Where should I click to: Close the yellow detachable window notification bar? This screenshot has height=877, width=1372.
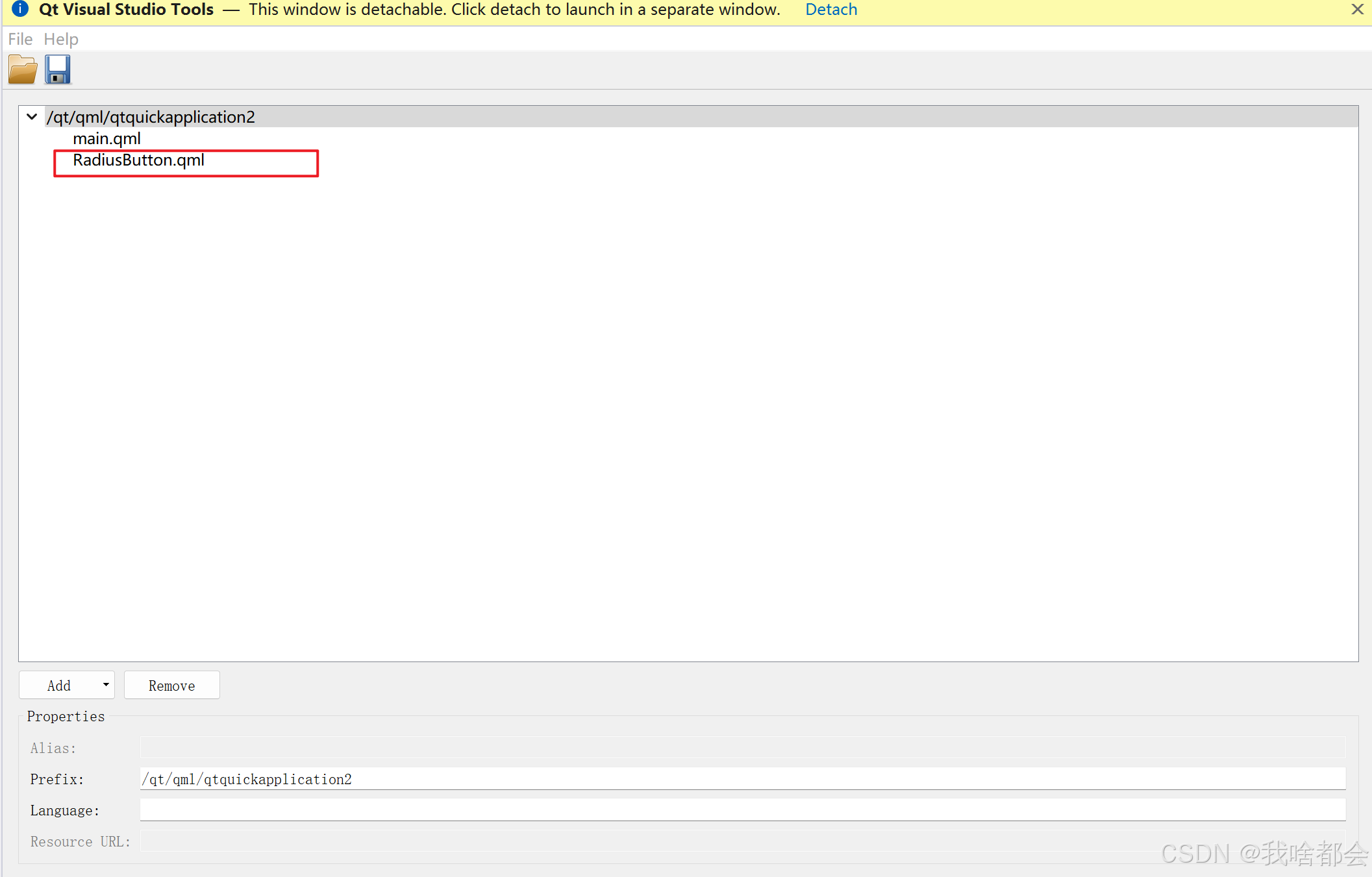(x=1357, y=9)
